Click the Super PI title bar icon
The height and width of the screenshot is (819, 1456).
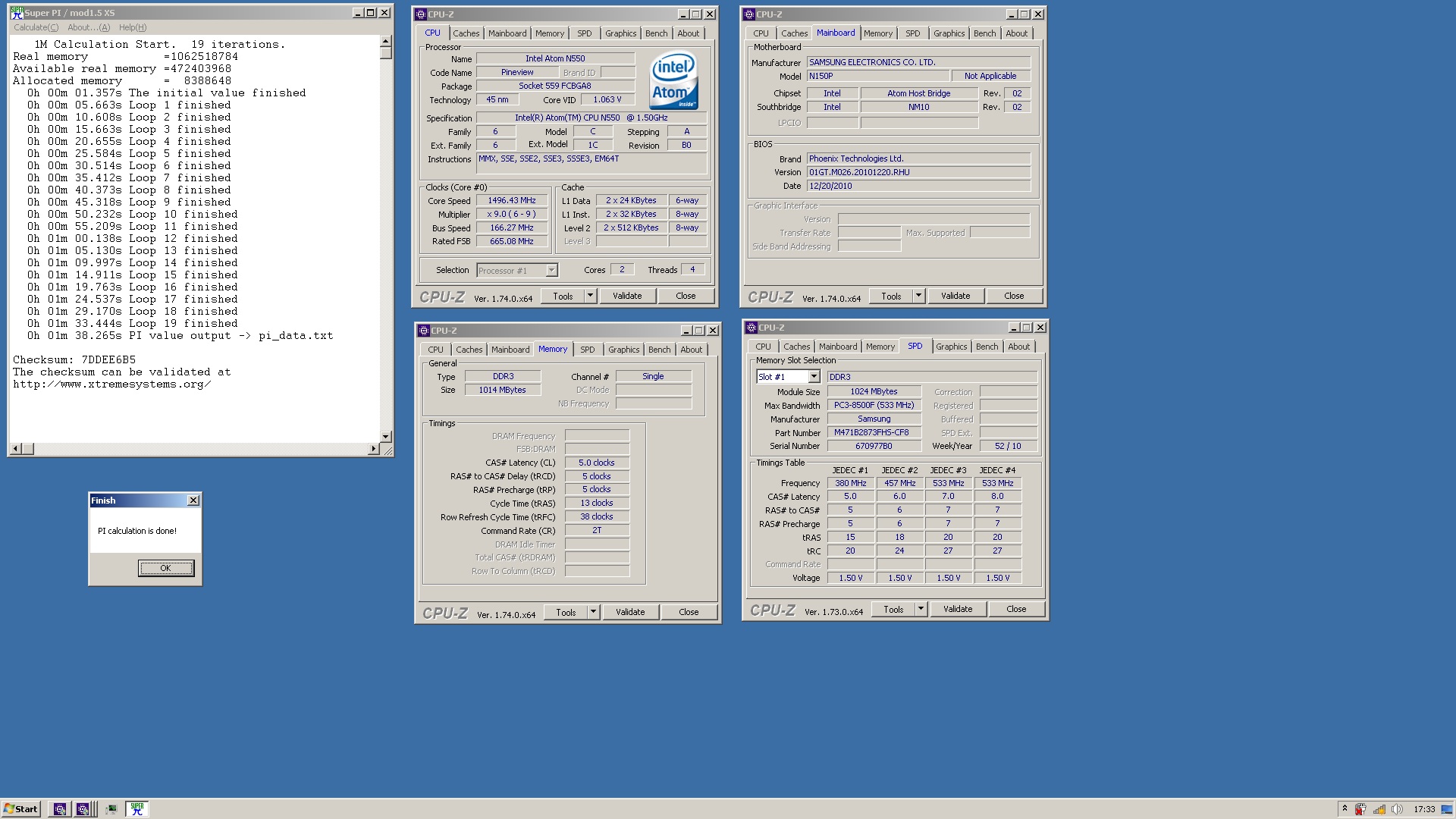coord(16,12)
